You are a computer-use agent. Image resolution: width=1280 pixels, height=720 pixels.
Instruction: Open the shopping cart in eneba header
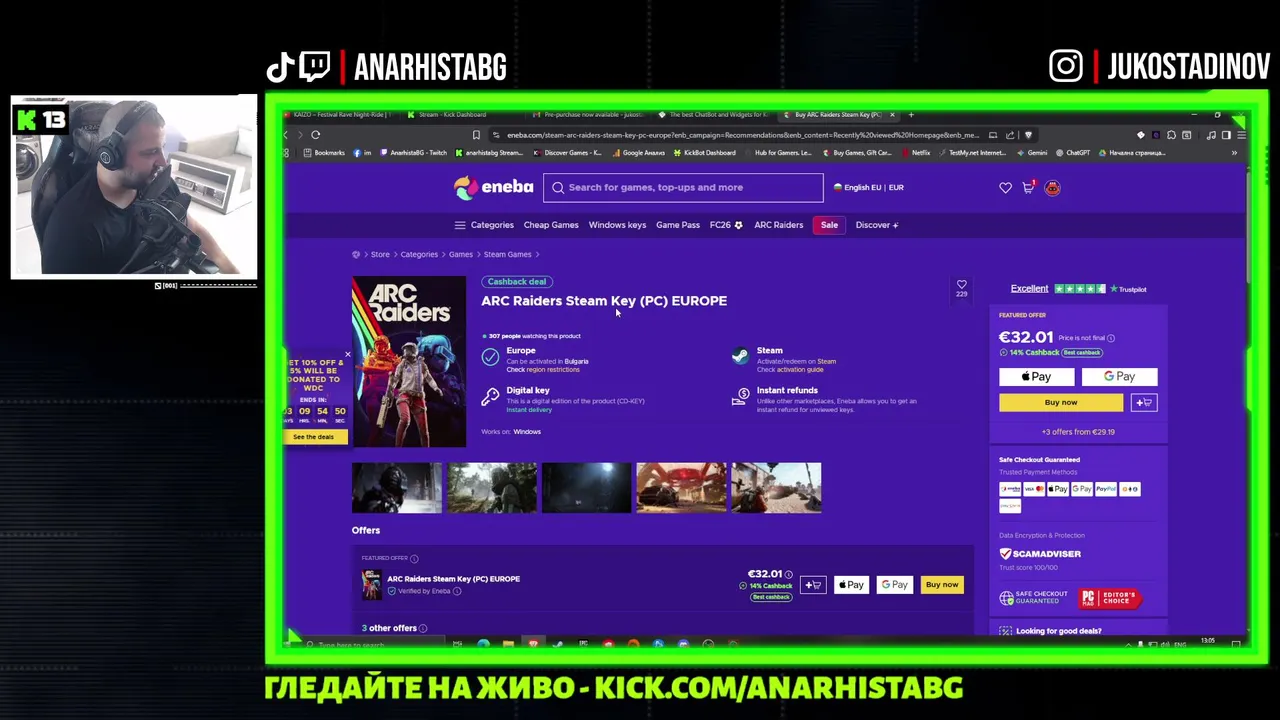1028,187
